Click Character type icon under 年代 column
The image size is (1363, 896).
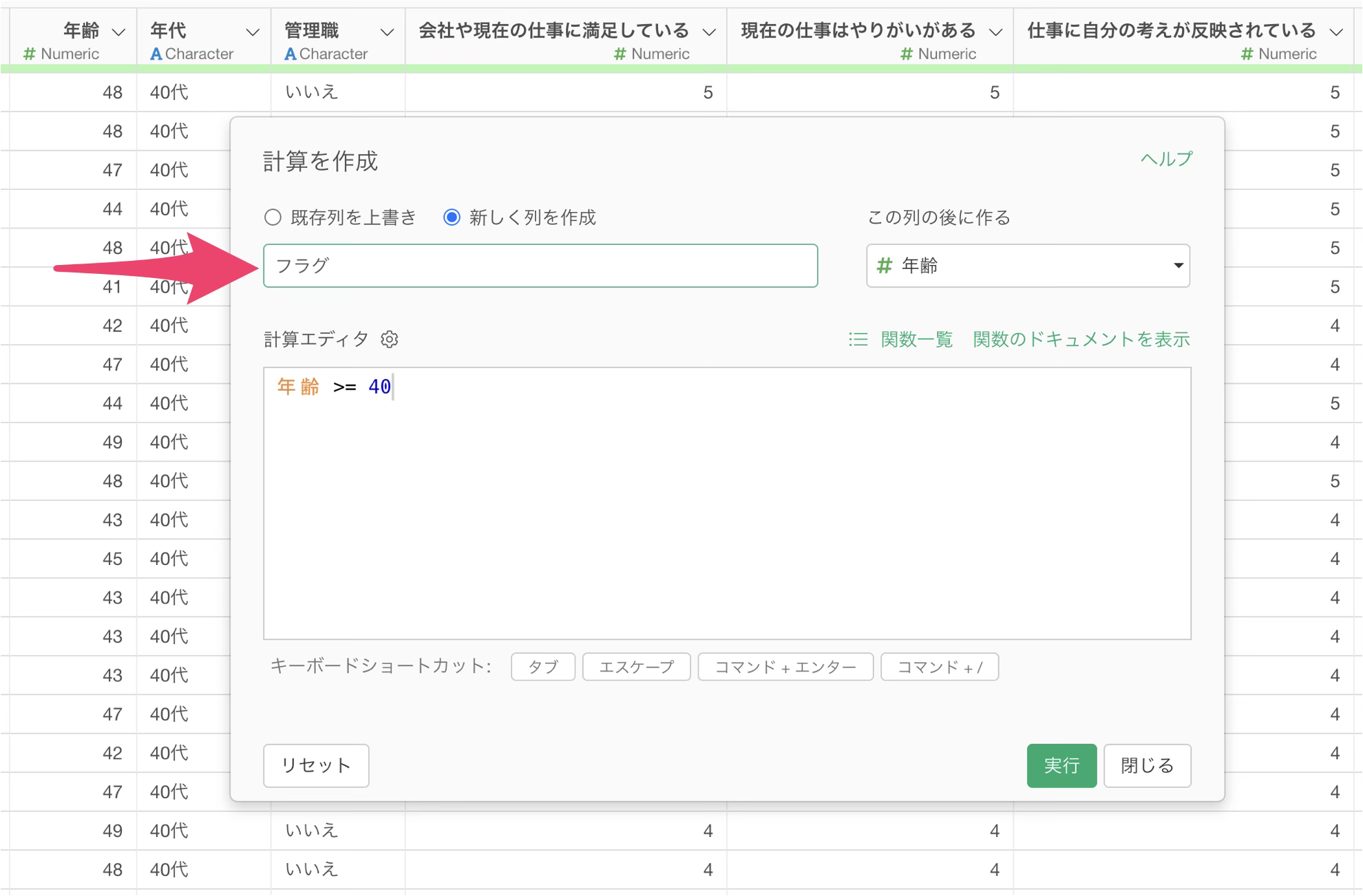[x=156, y=54]
